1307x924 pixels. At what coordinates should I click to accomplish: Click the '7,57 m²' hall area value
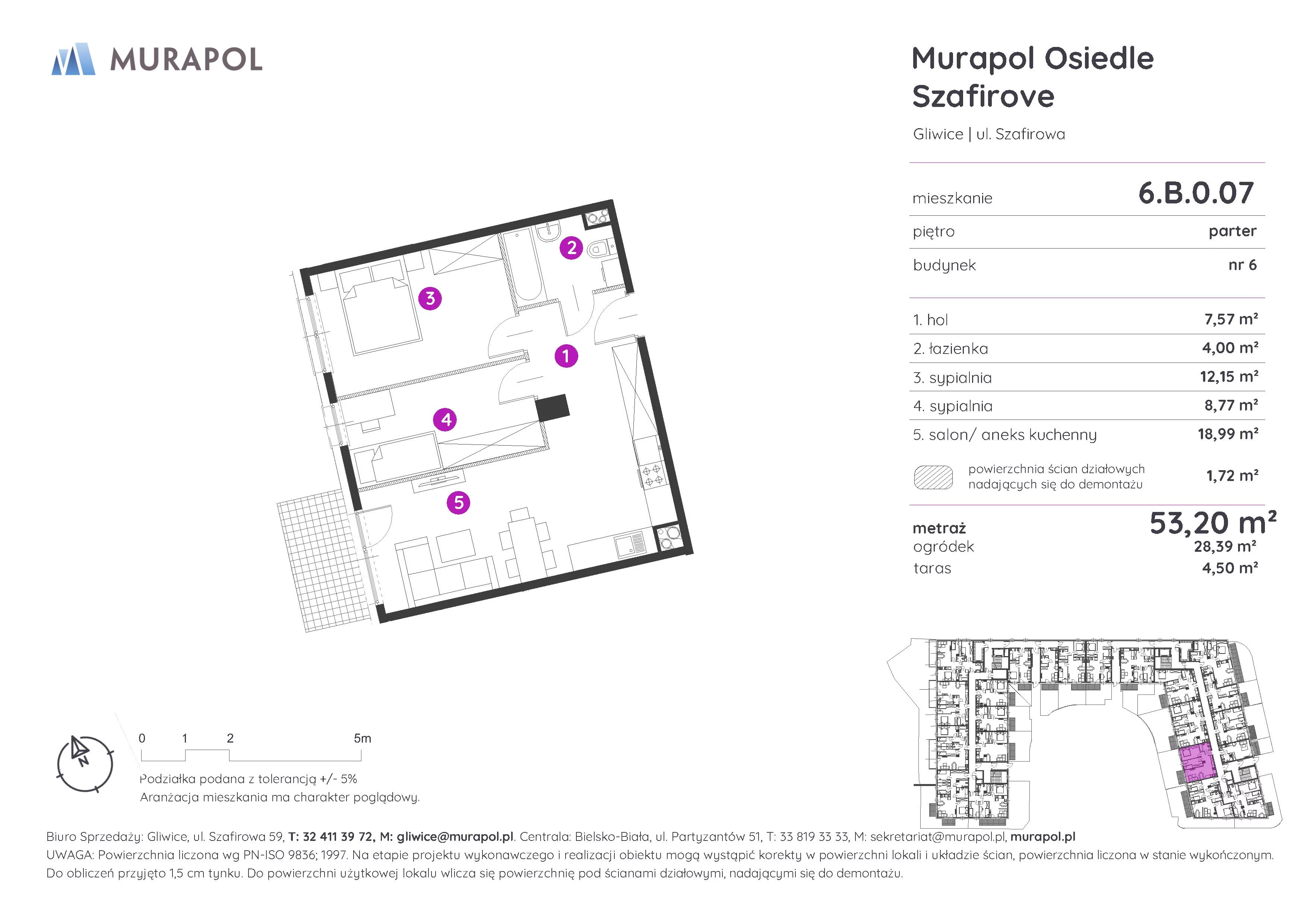point(1231,319)
